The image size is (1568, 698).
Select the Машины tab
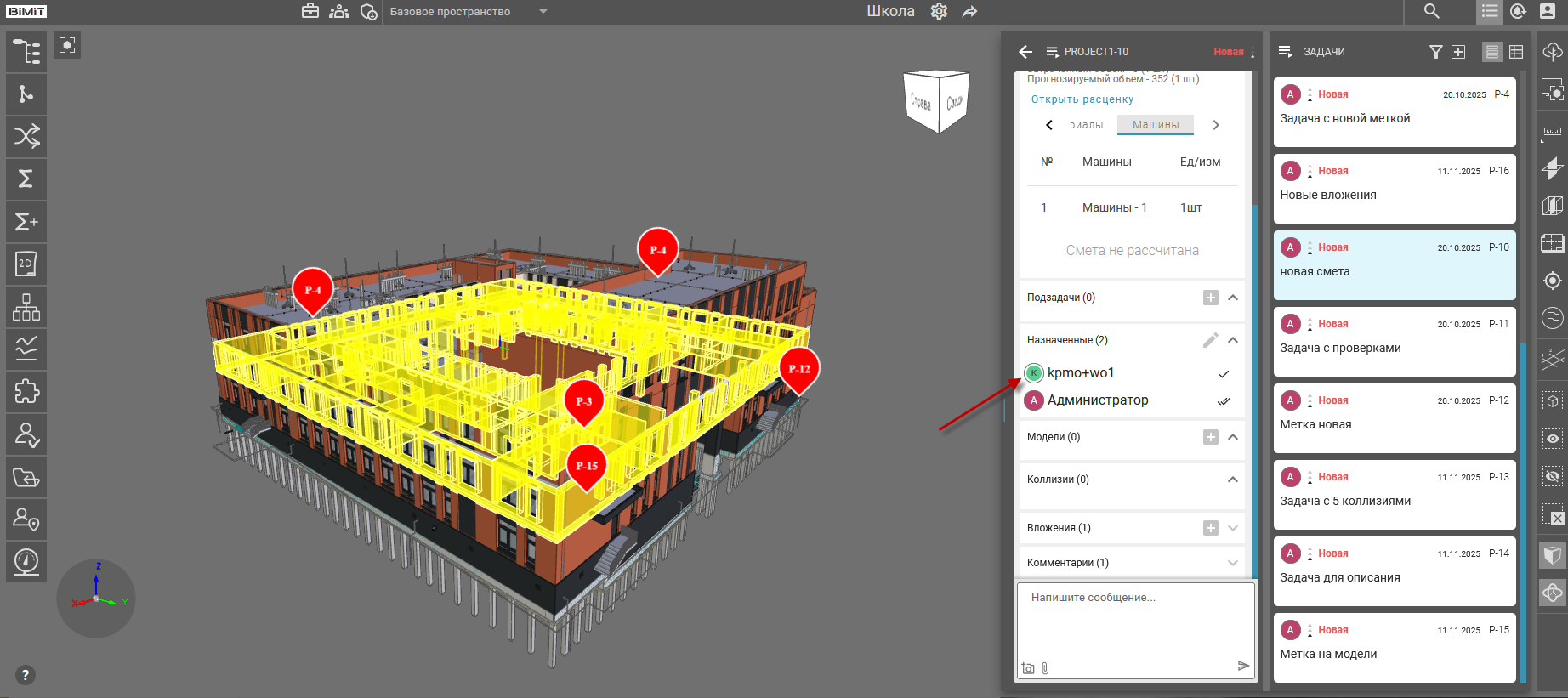[1155, 125]
